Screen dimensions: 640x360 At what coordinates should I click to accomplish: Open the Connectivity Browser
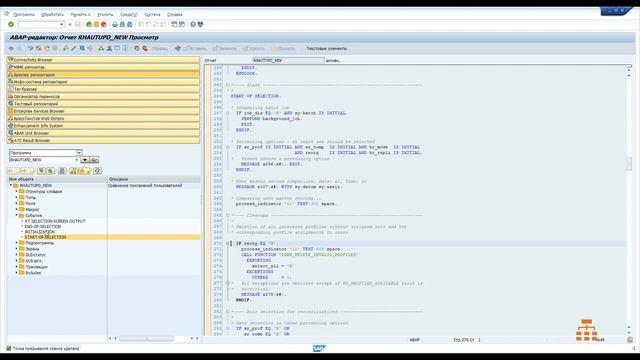click(x=103, y=60)
